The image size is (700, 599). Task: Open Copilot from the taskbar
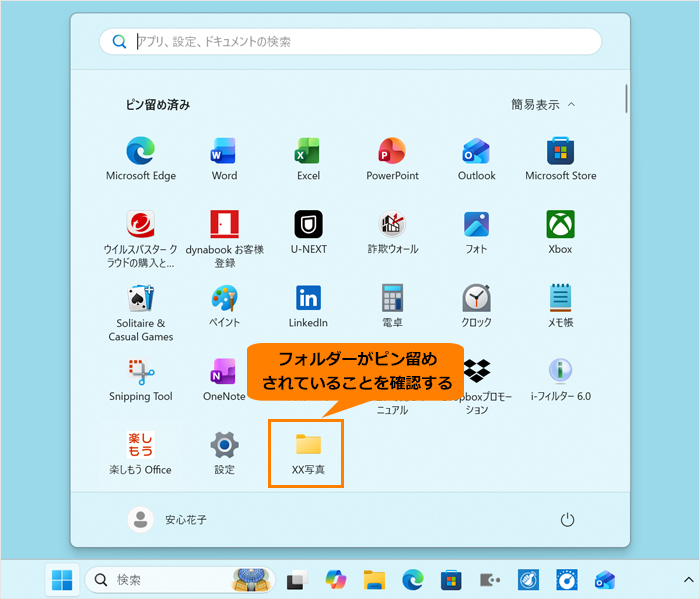[x=336, y=580]
